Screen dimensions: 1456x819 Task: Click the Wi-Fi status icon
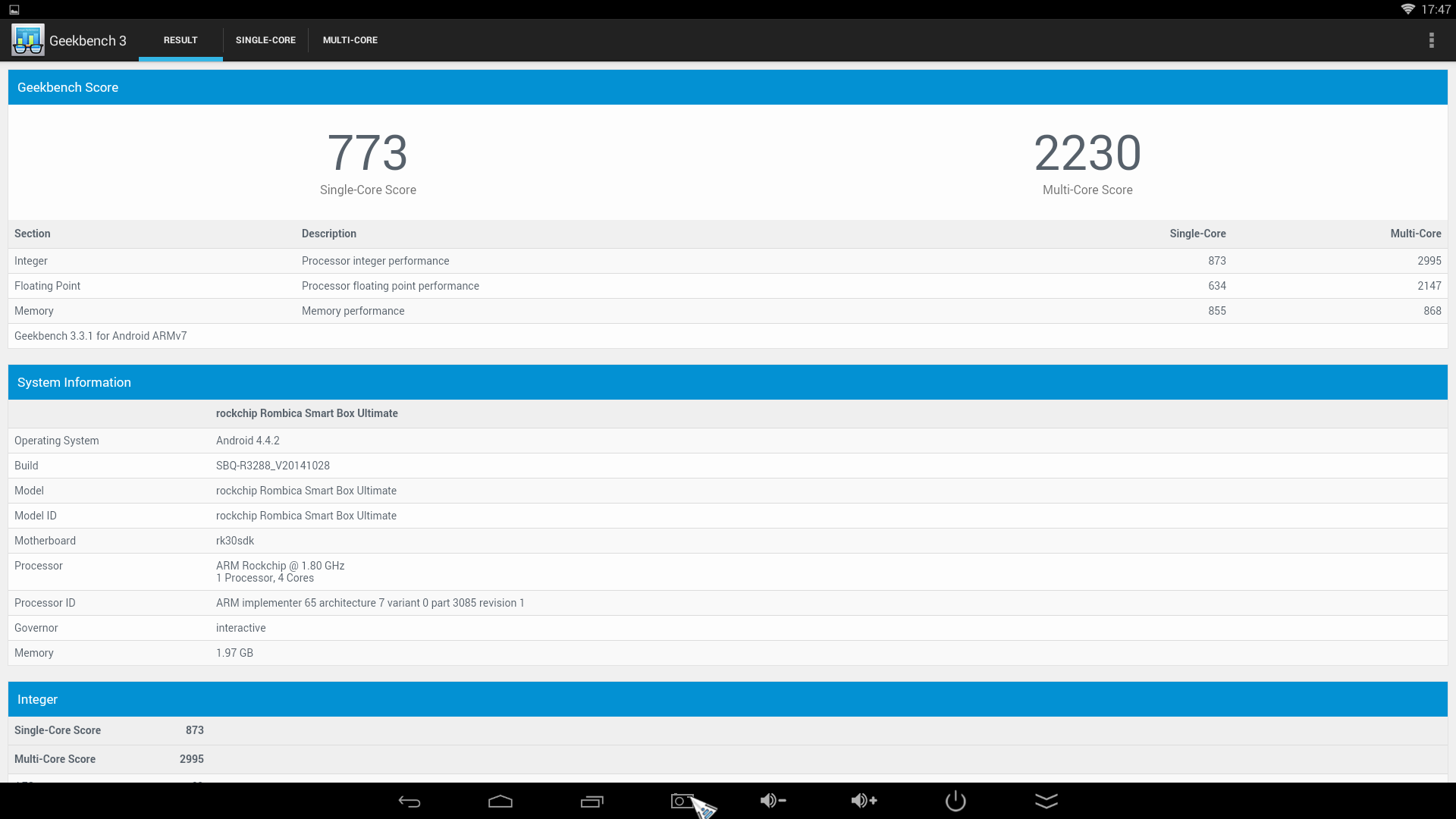(1407, 9)
